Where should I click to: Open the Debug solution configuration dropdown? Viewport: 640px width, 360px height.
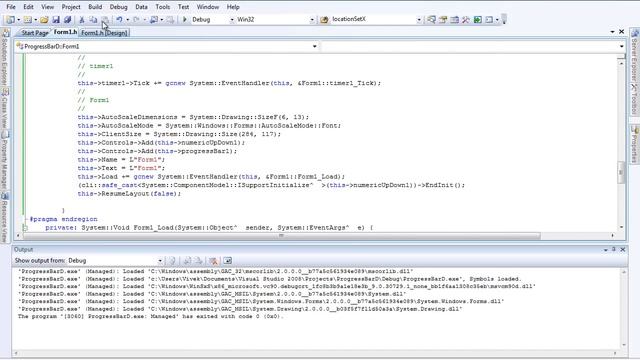(x=232, y=20)
